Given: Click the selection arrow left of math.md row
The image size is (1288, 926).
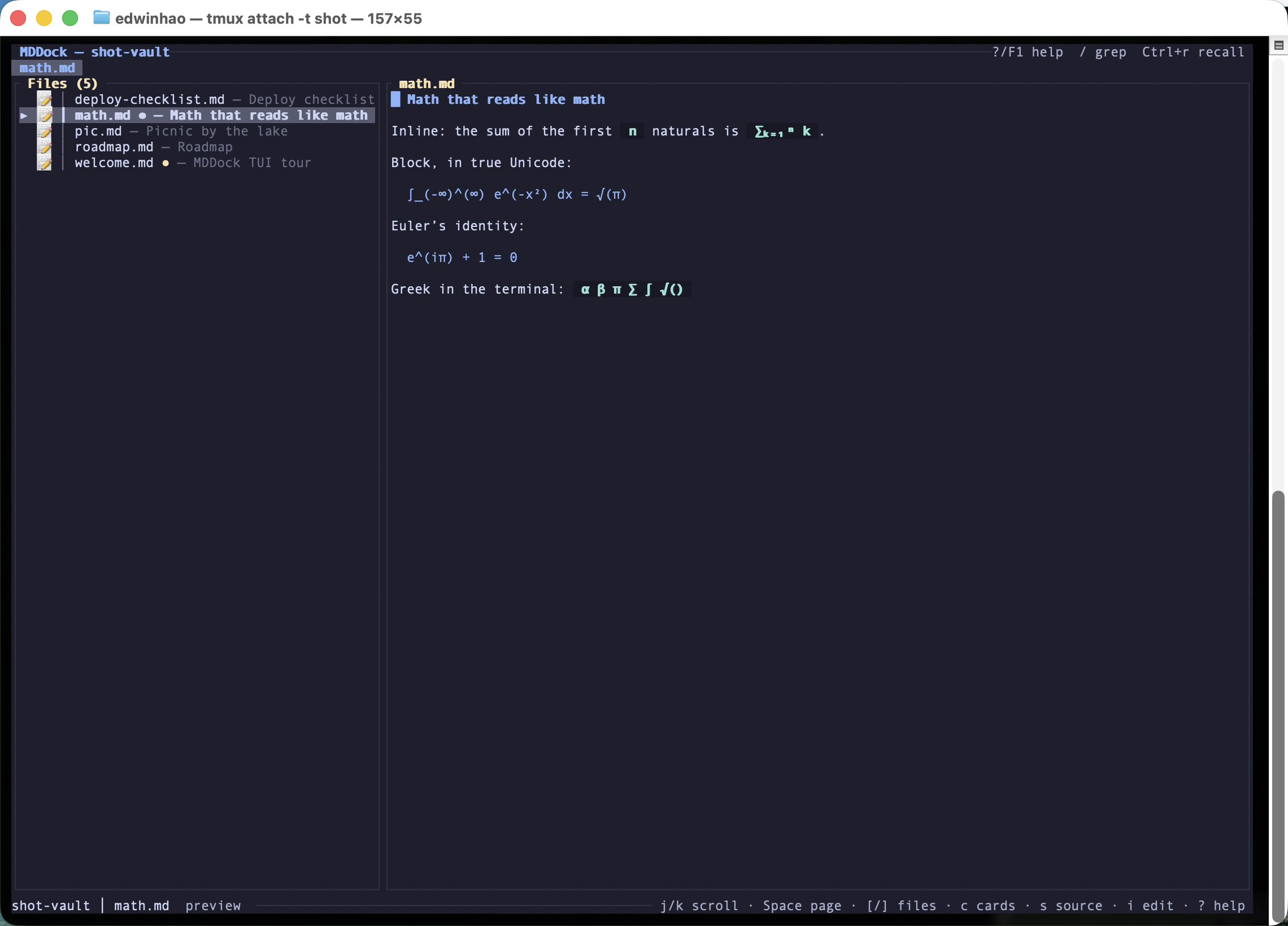Looking at the screenshot, I should click(x=24, y=116).
